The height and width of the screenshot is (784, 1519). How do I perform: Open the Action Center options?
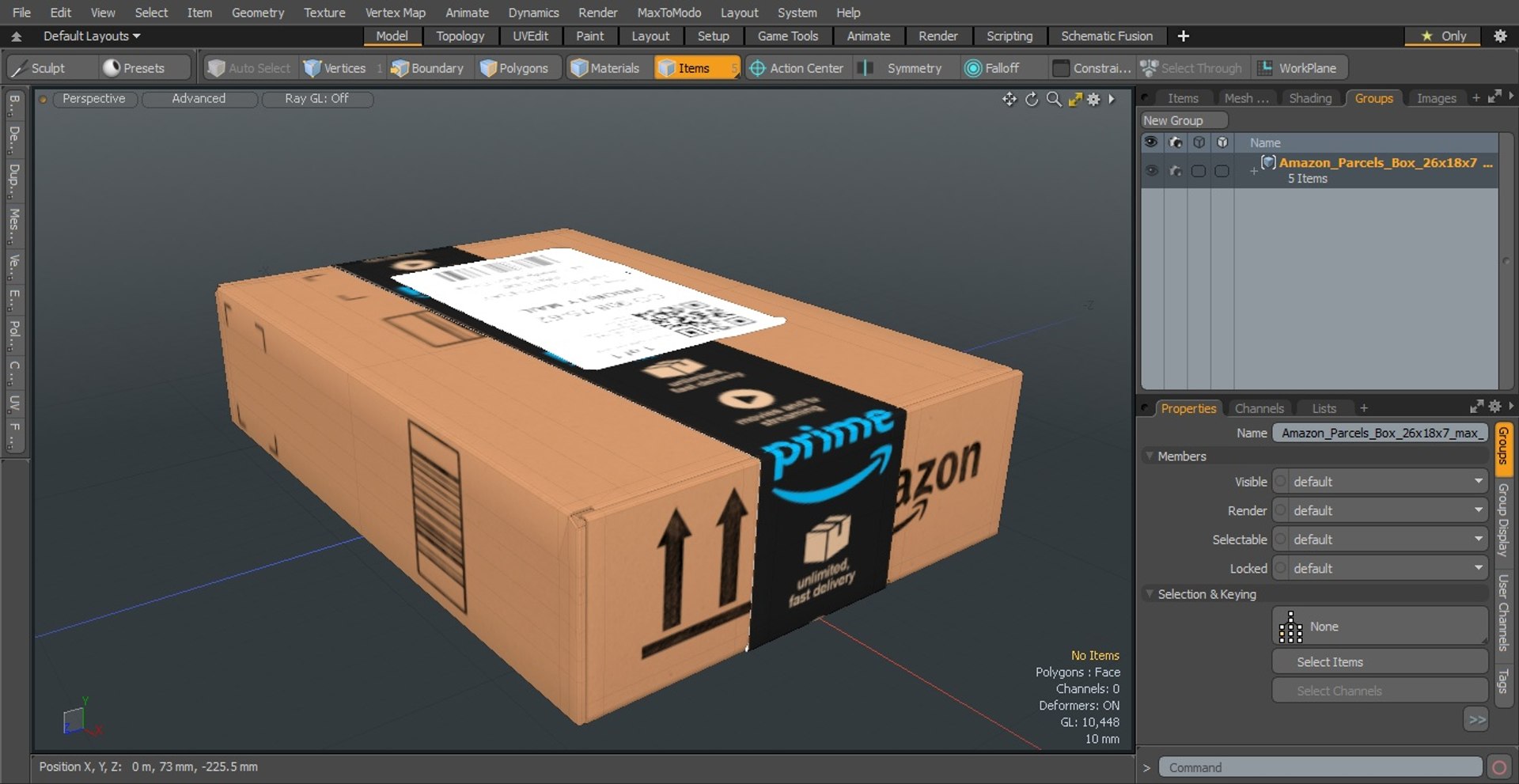point(797,68)
